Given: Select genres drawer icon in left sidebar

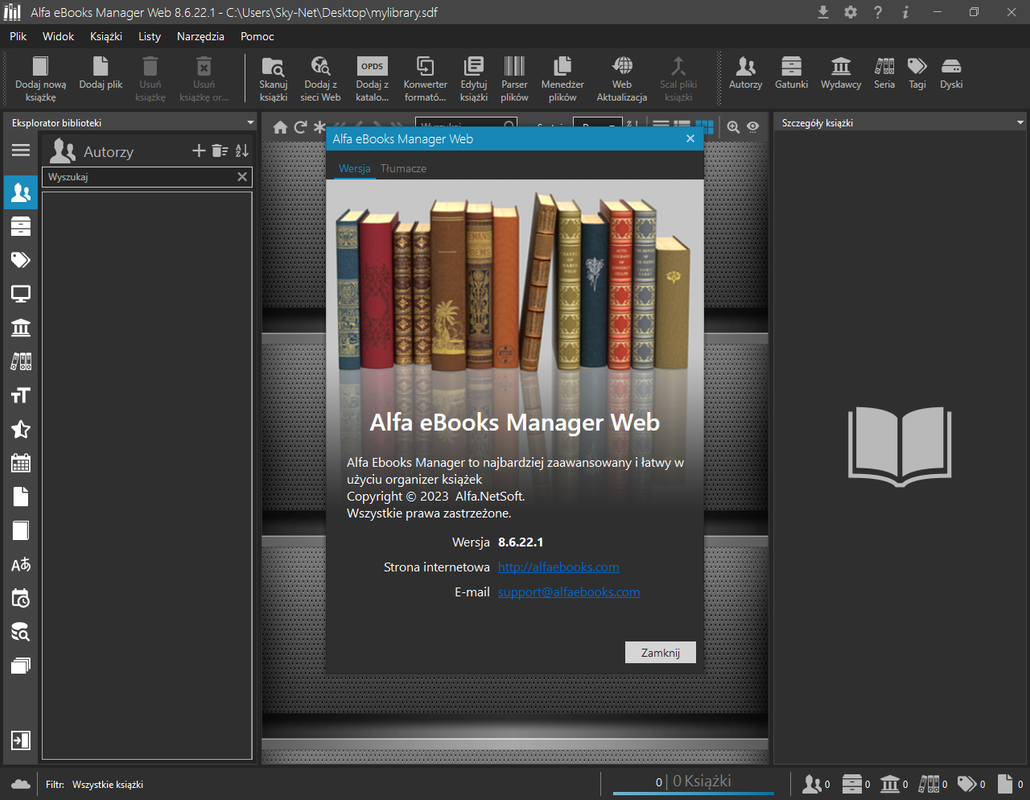Looking at the screenshot, I should tap(20, 227).
